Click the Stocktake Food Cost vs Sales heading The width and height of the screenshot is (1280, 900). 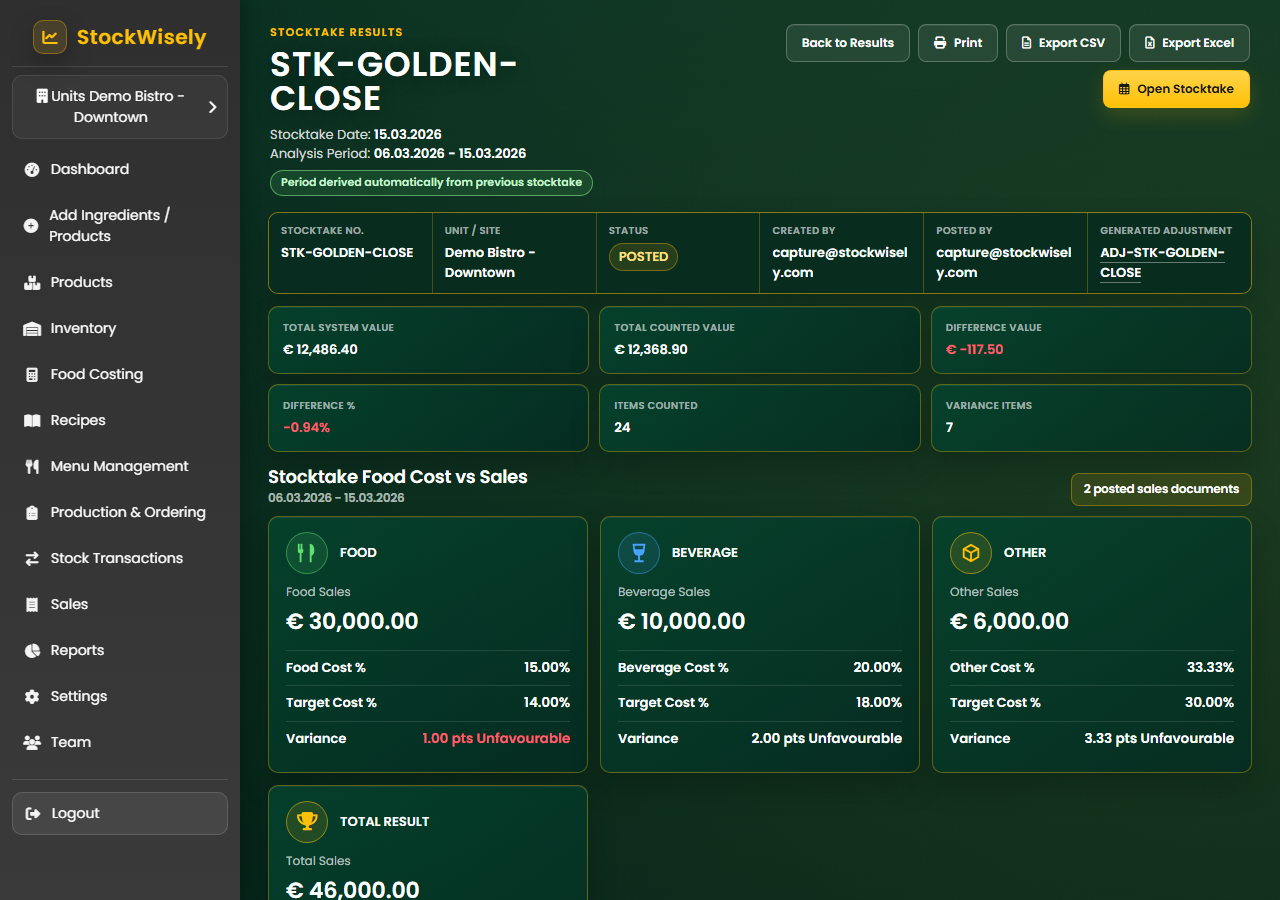click(398, 477)
